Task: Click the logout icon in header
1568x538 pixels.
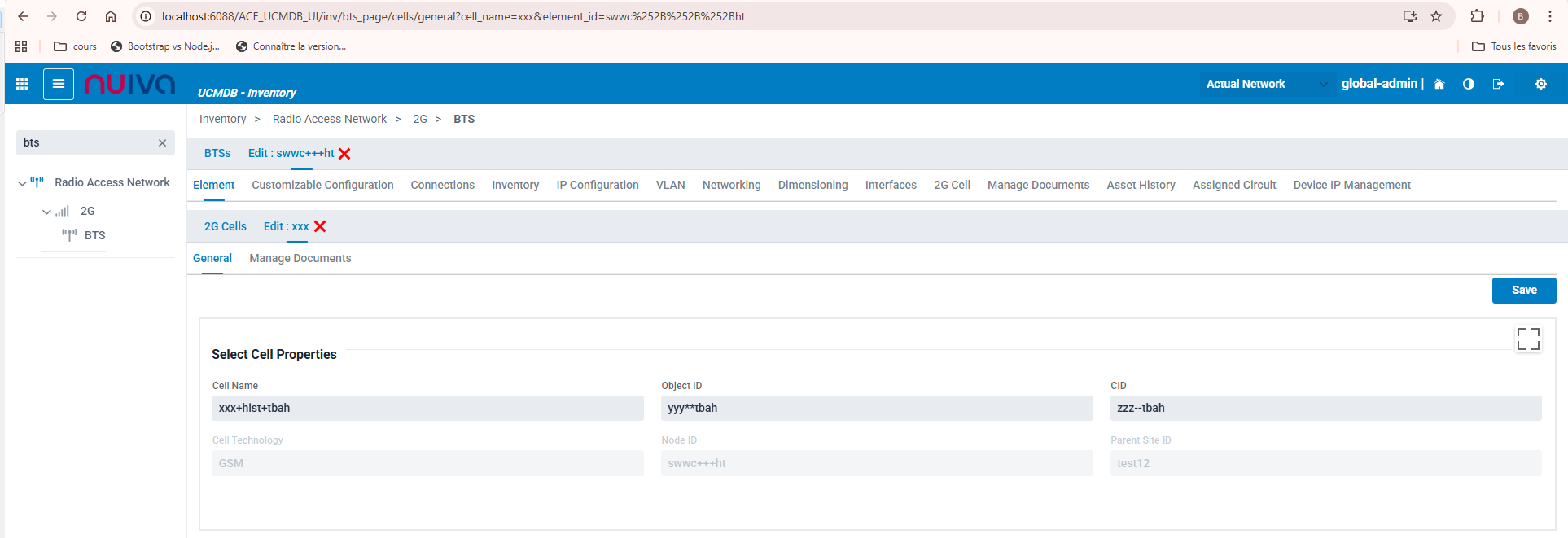Action: click(1498, 84)
